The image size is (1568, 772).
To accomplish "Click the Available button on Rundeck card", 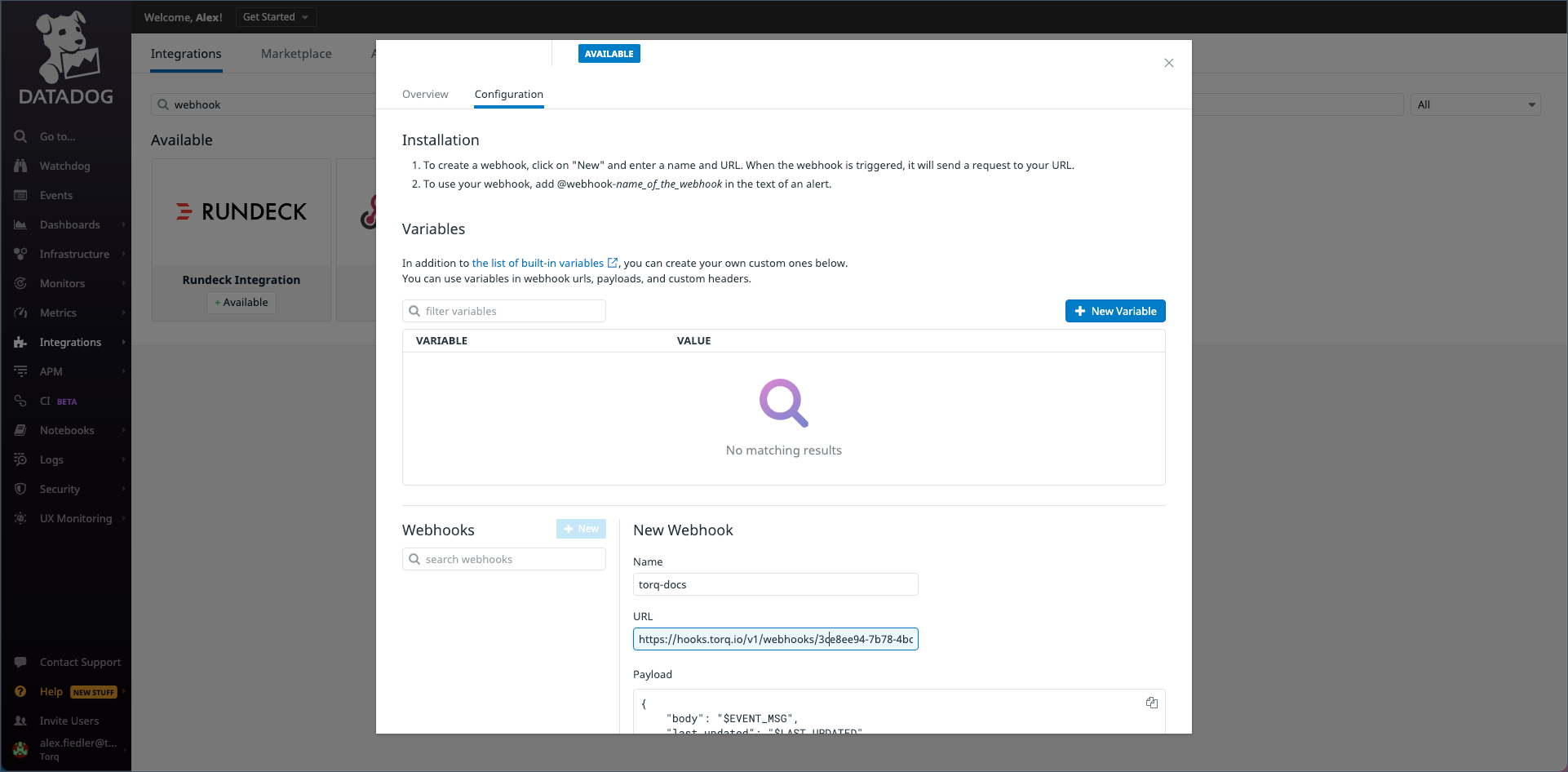I will coord(241,302).
